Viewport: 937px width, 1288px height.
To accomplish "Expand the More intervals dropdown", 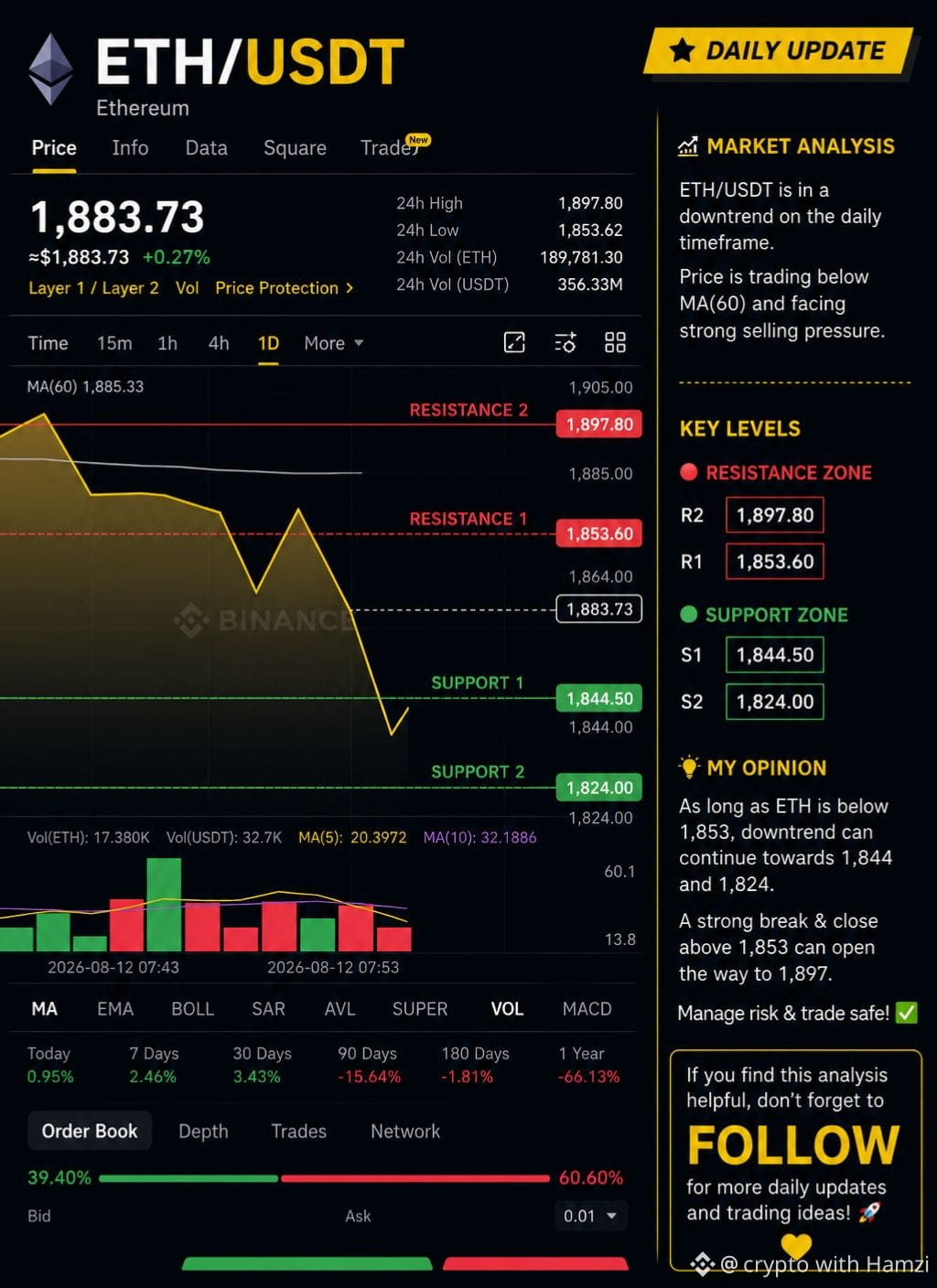I will click(x=334, y=343).
